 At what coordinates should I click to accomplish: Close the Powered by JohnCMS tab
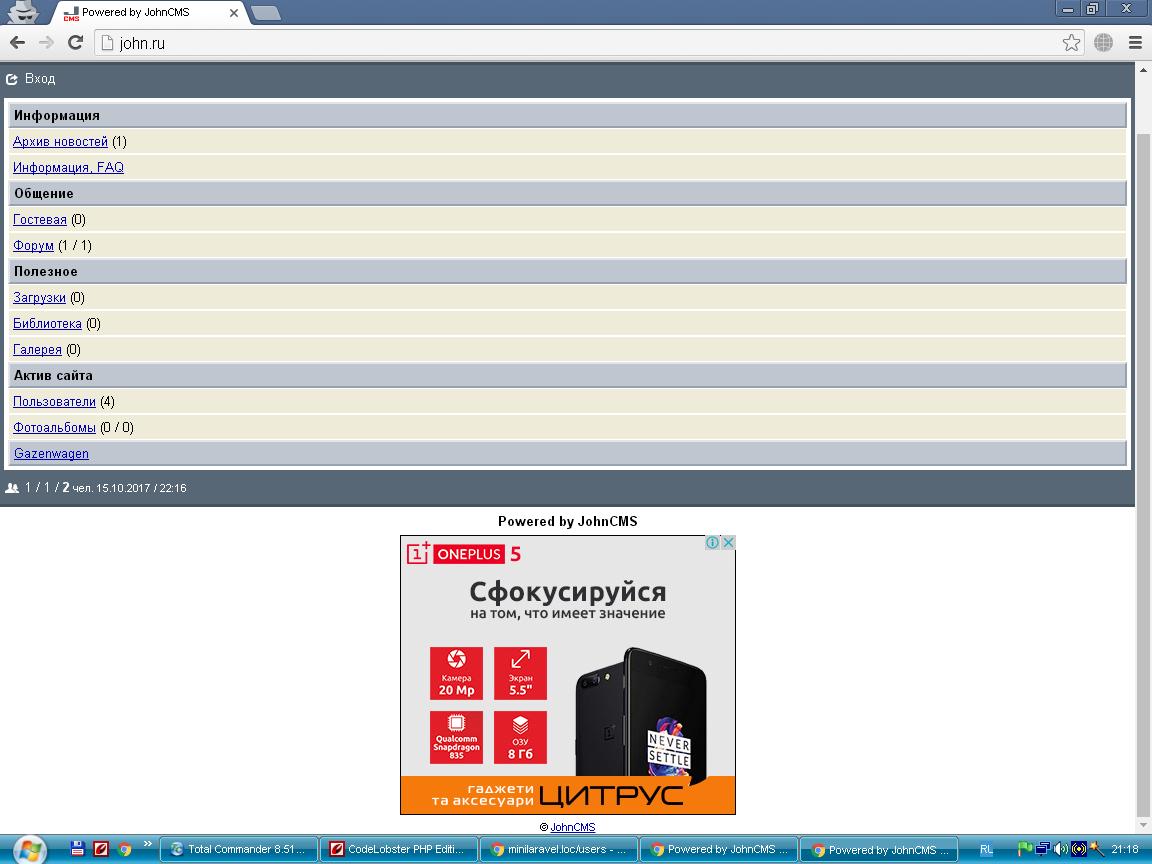(x=234, y=12)
